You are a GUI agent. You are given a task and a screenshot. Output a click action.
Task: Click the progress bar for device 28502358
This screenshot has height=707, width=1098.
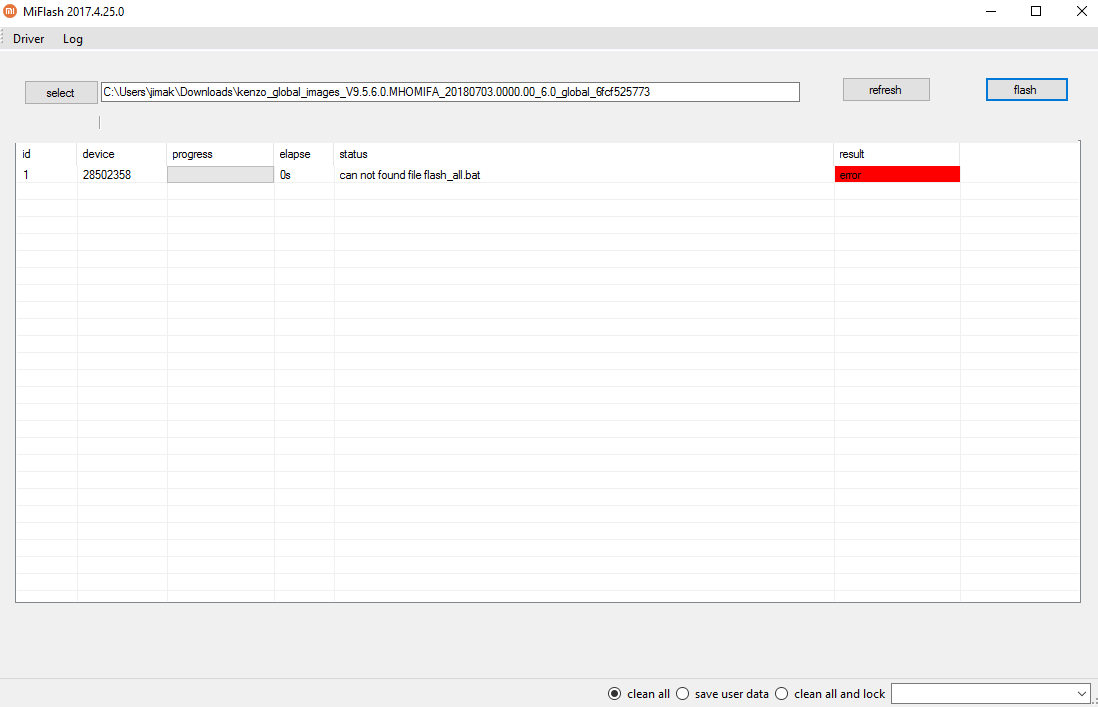pyautogui.click(x=221, y=175)
